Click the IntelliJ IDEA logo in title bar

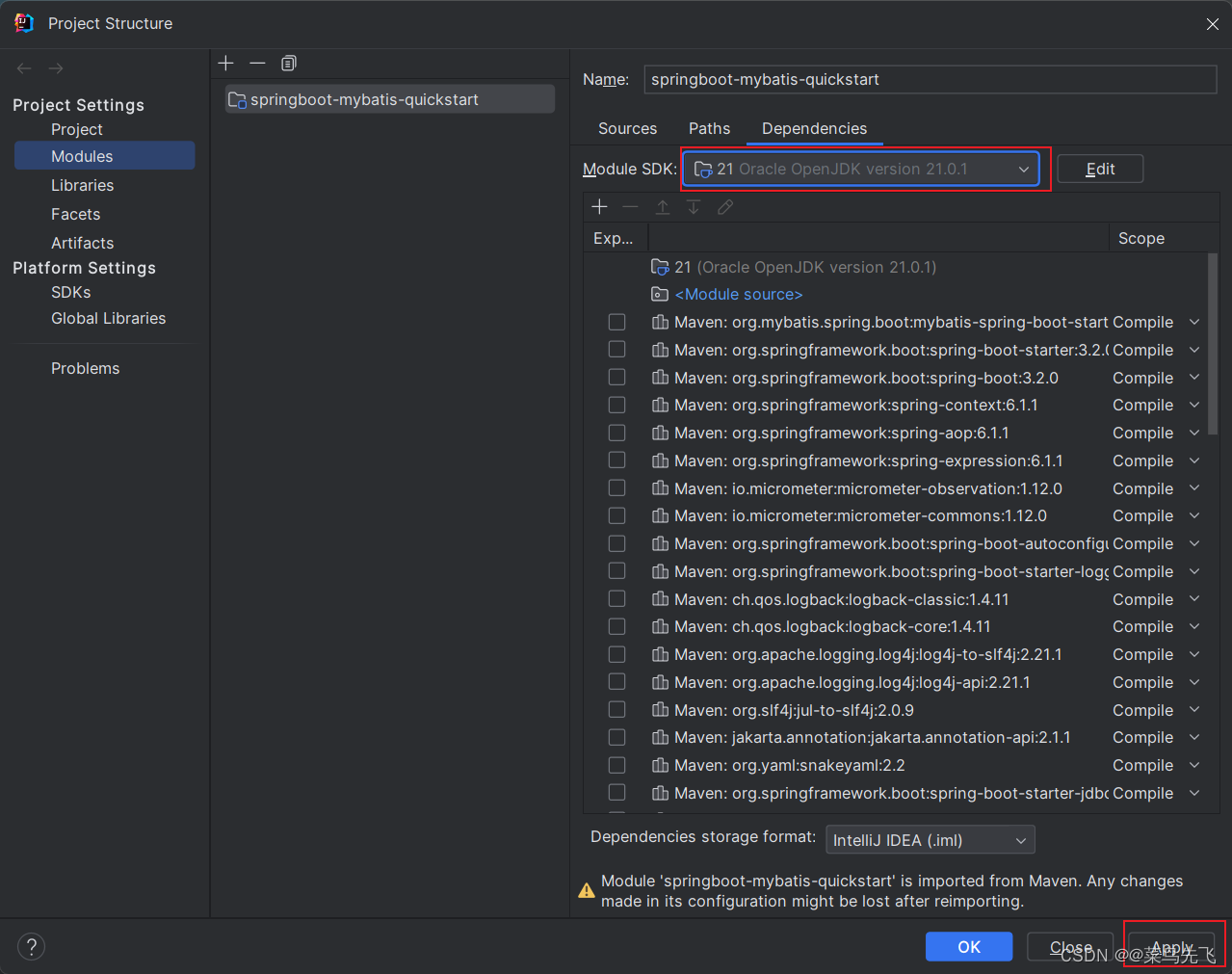(x=24, y=23)
